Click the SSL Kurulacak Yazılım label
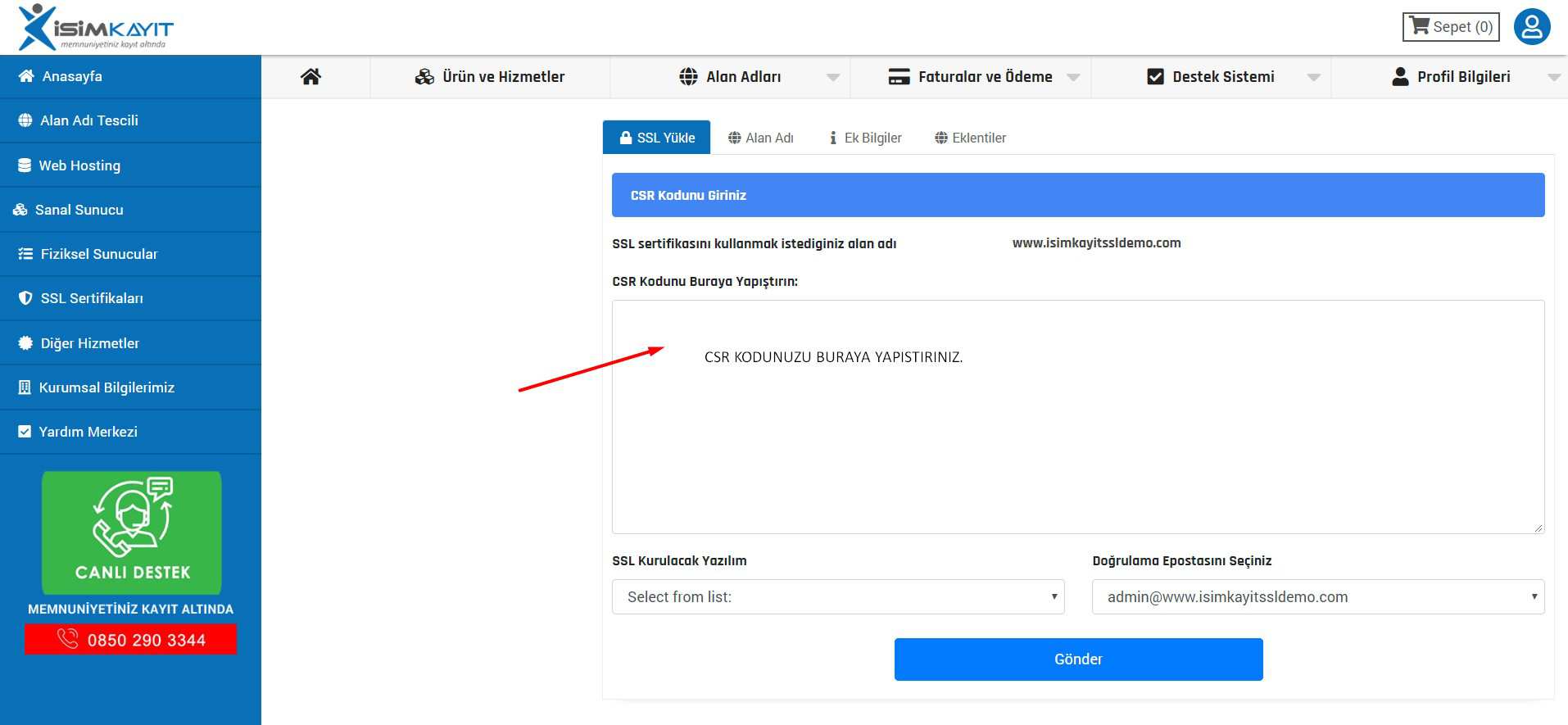 point(679,560)
